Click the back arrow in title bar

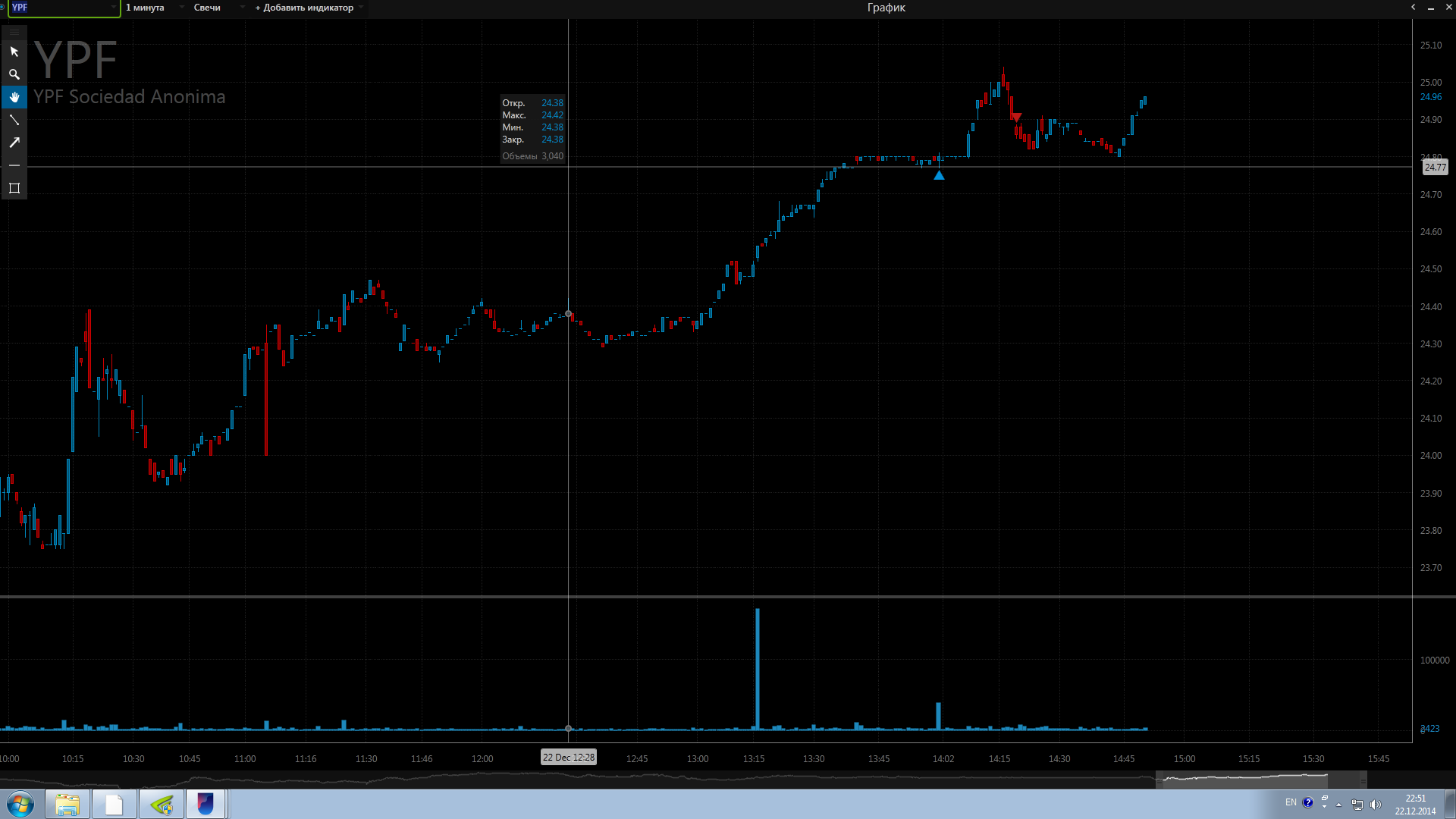[1413, 8]
